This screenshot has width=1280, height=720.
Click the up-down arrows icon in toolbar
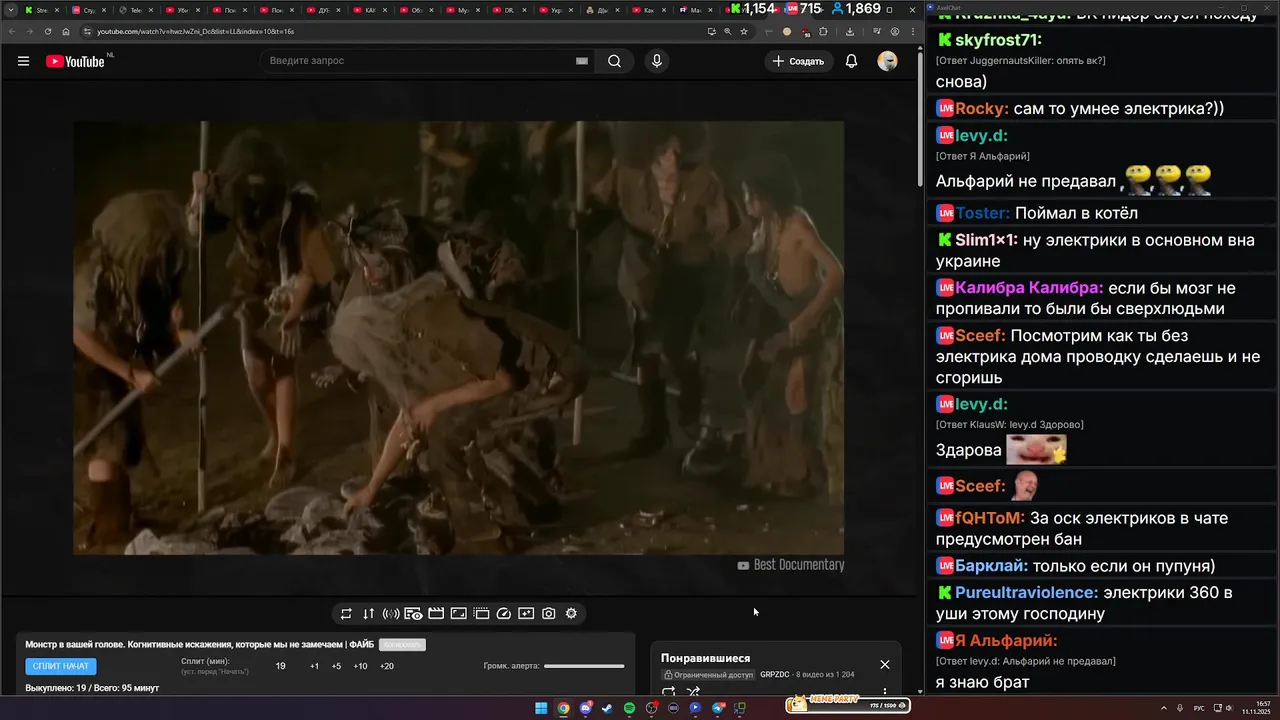368,614
